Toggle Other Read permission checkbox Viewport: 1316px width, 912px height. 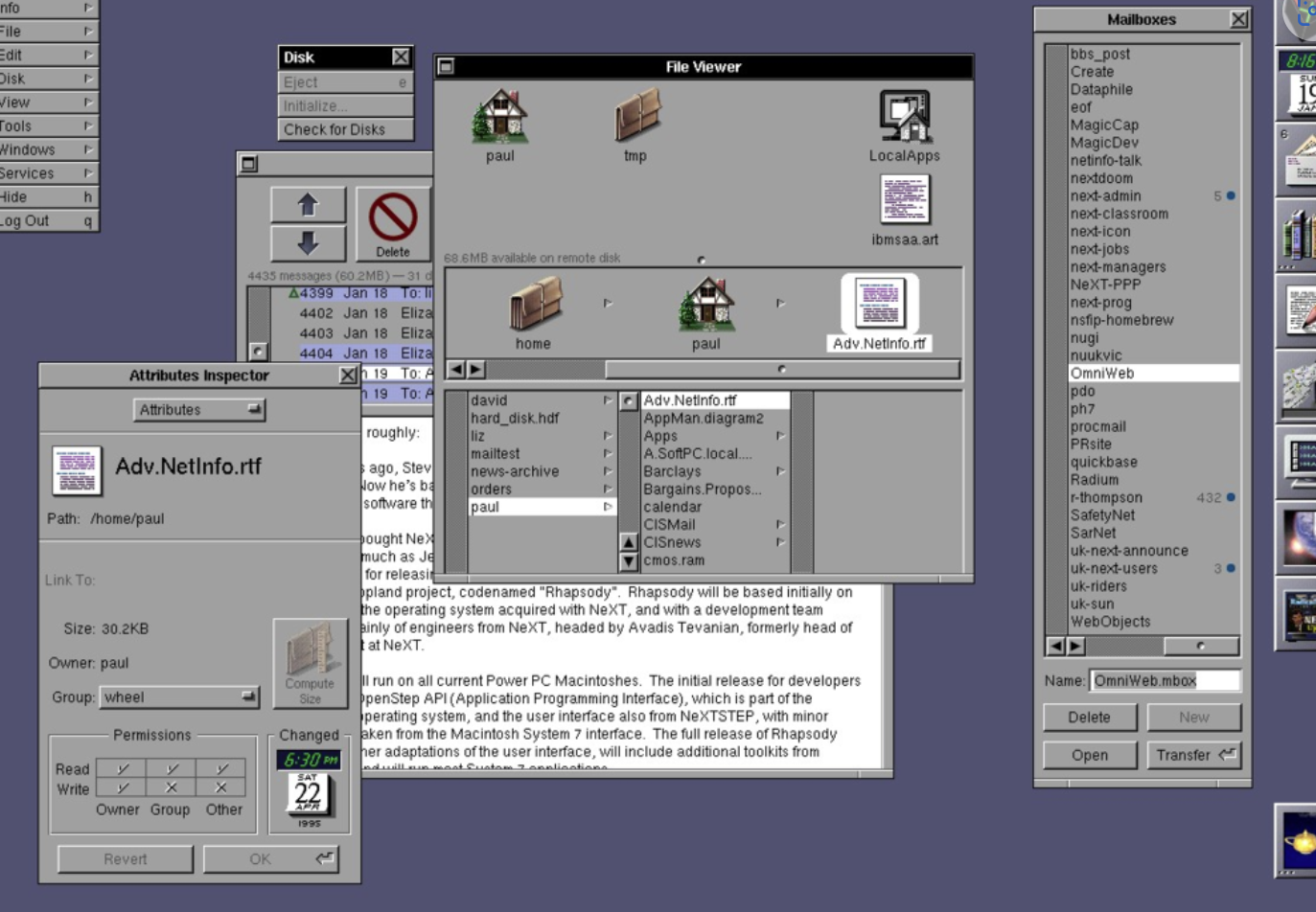coord(220,768)
